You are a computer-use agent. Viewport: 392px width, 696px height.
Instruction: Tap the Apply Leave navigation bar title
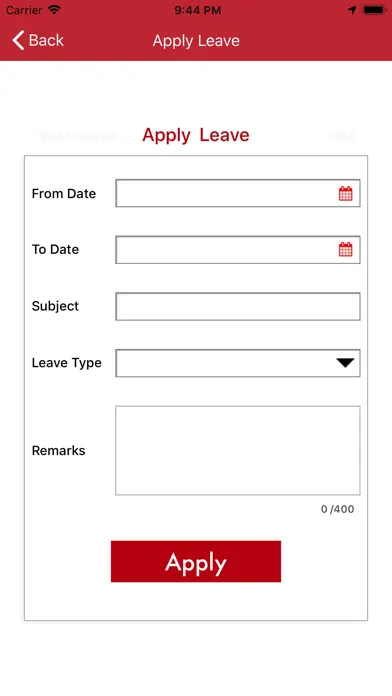[x=196, y=41]
